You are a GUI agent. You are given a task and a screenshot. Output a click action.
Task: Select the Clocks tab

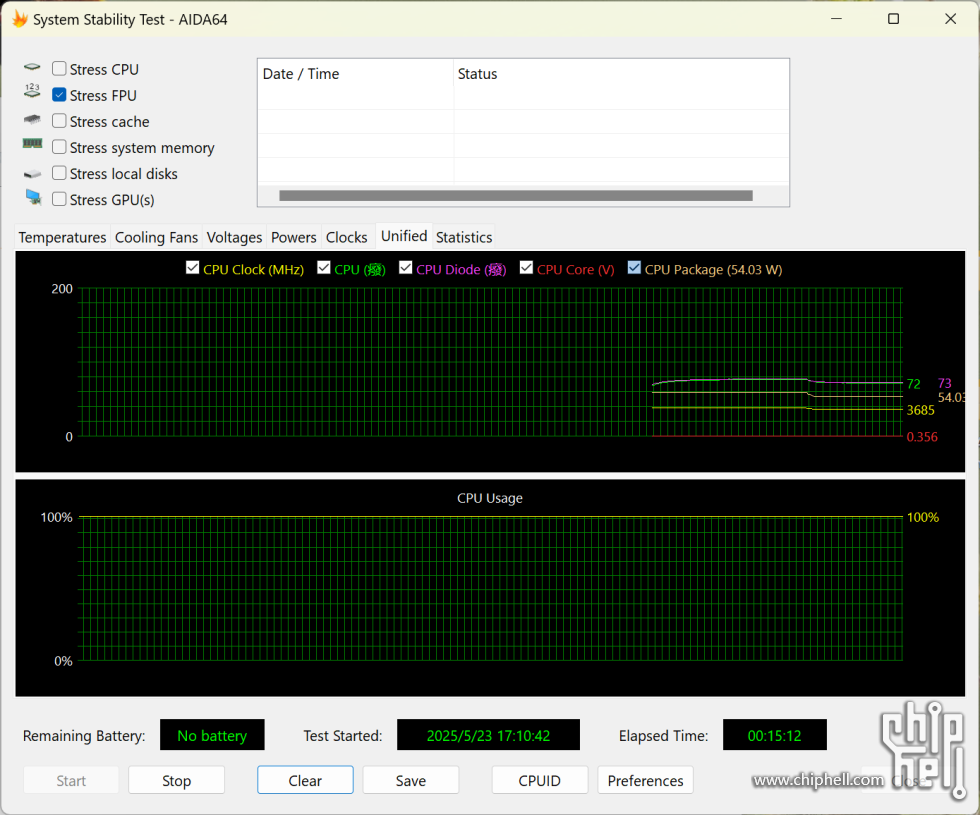[x=346, y=238]
